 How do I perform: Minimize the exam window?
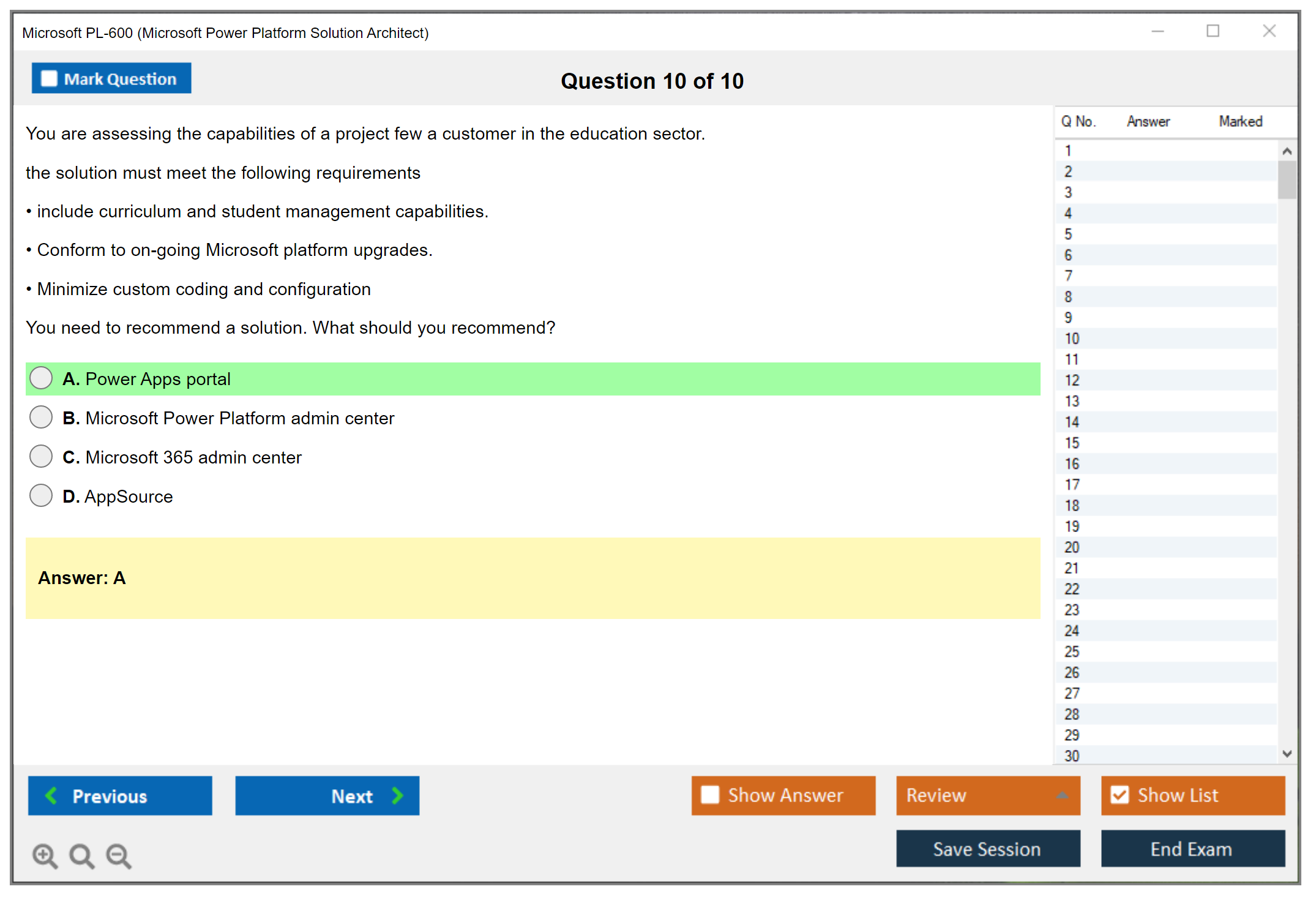tap(1157, 31)
